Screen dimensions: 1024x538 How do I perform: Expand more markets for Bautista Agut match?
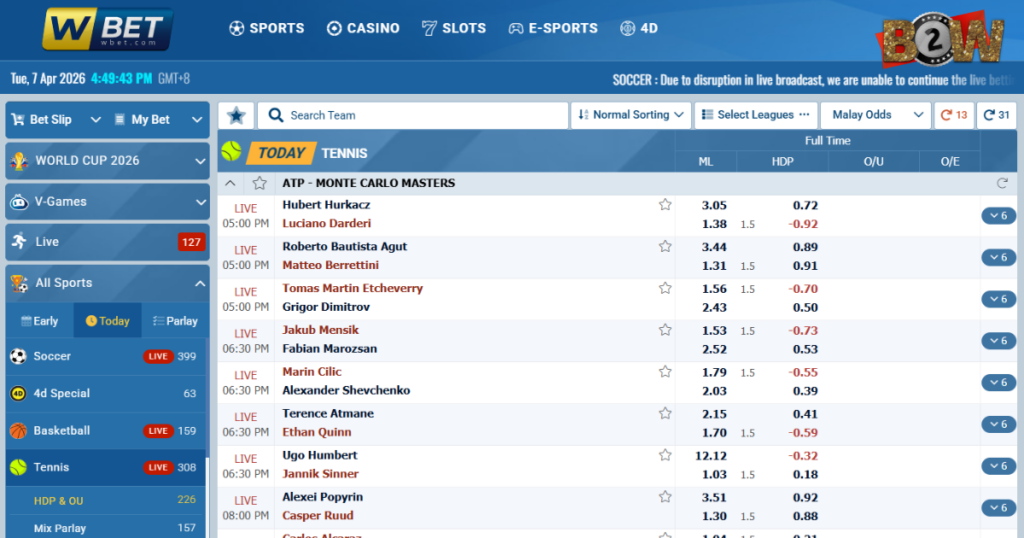pyautogui.click(x=999, y=257)
